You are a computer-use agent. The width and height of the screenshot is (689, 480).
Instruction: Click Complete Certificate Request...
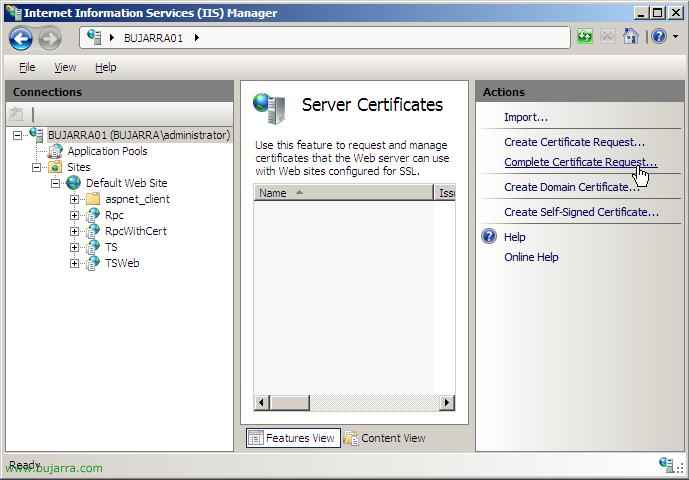580,162
